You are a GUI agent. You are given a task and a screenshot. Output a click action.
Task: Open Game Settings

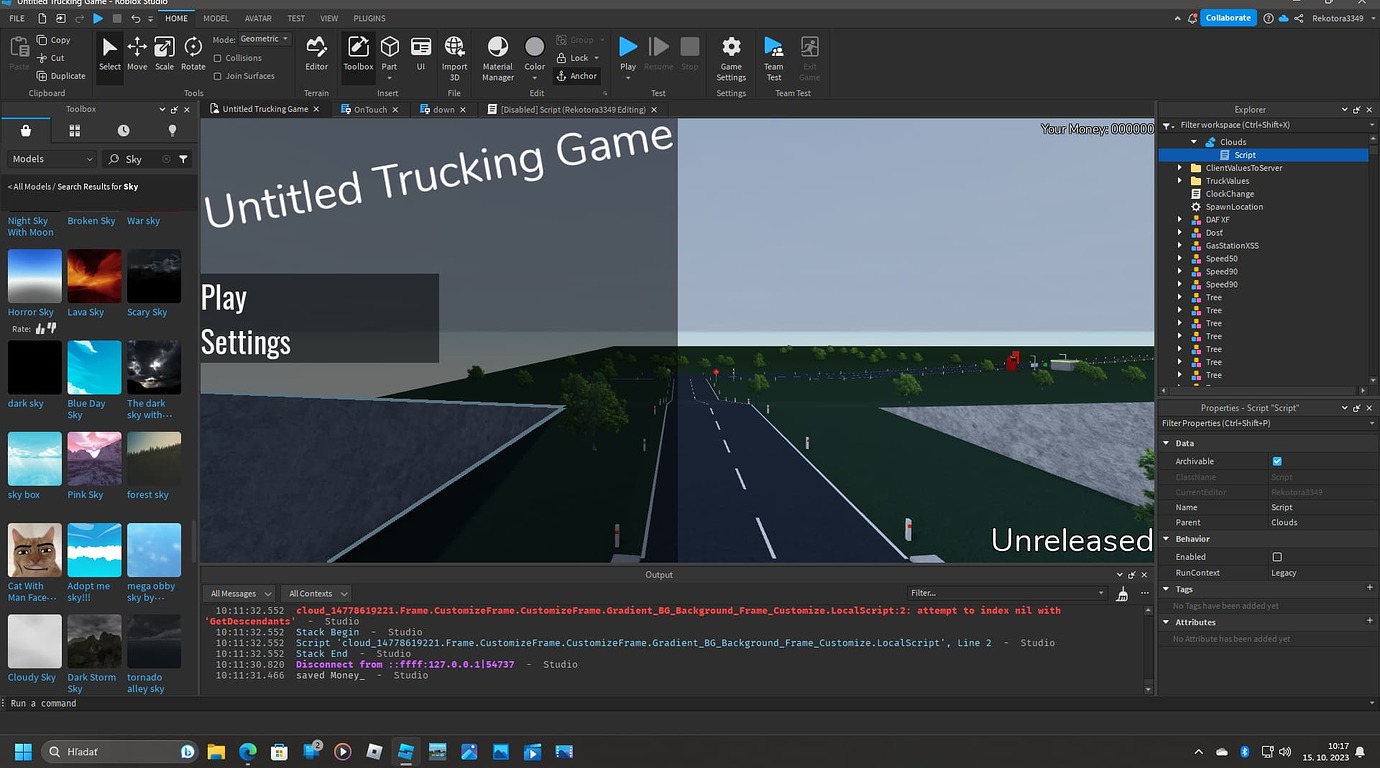[731, 58]
